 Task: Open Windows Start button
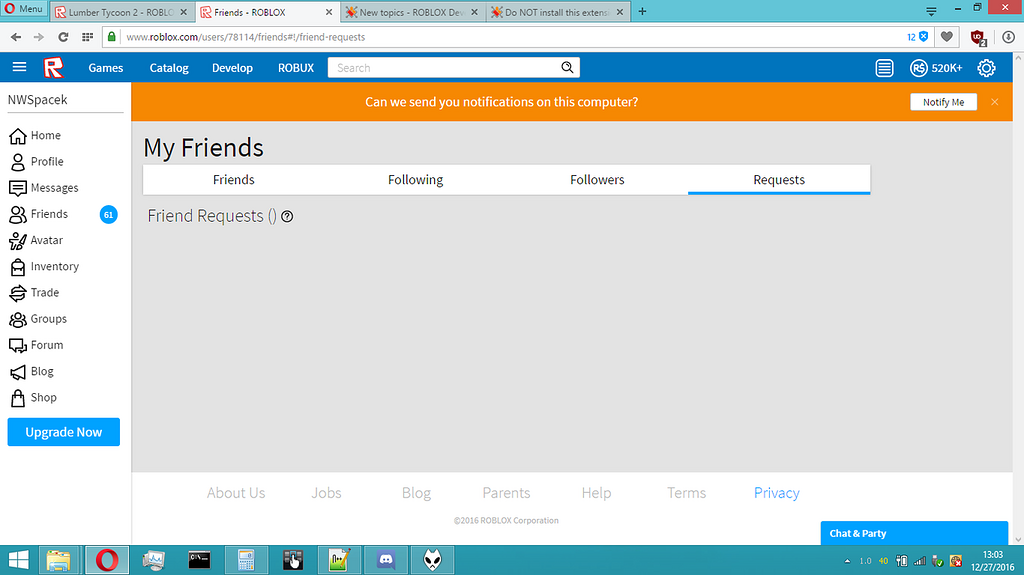pos(18,560)
